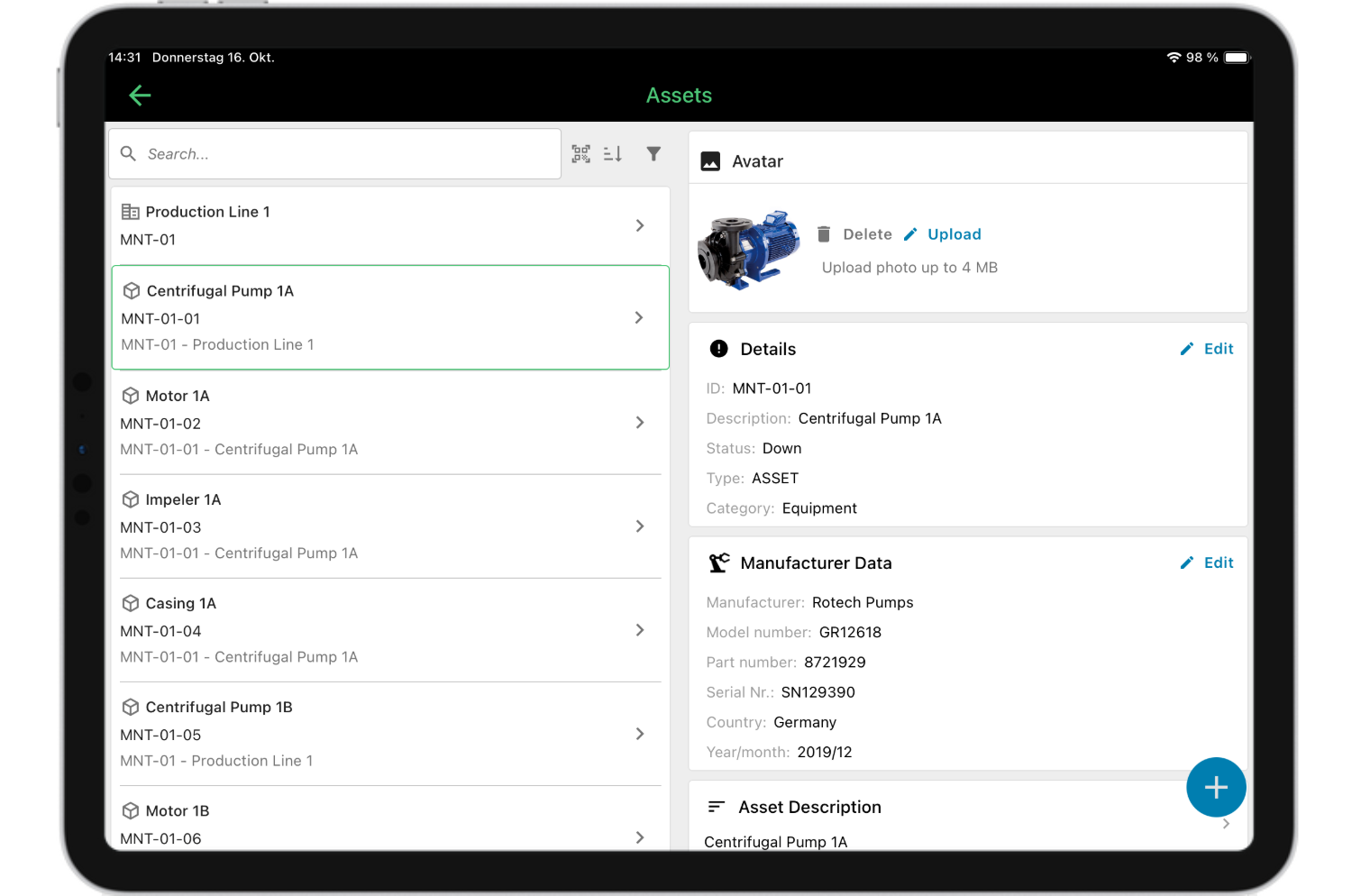Tap the blue plus add button
Image resolution: width=1352 pixels, height=896 pixels.
(x=1216, y=787)
